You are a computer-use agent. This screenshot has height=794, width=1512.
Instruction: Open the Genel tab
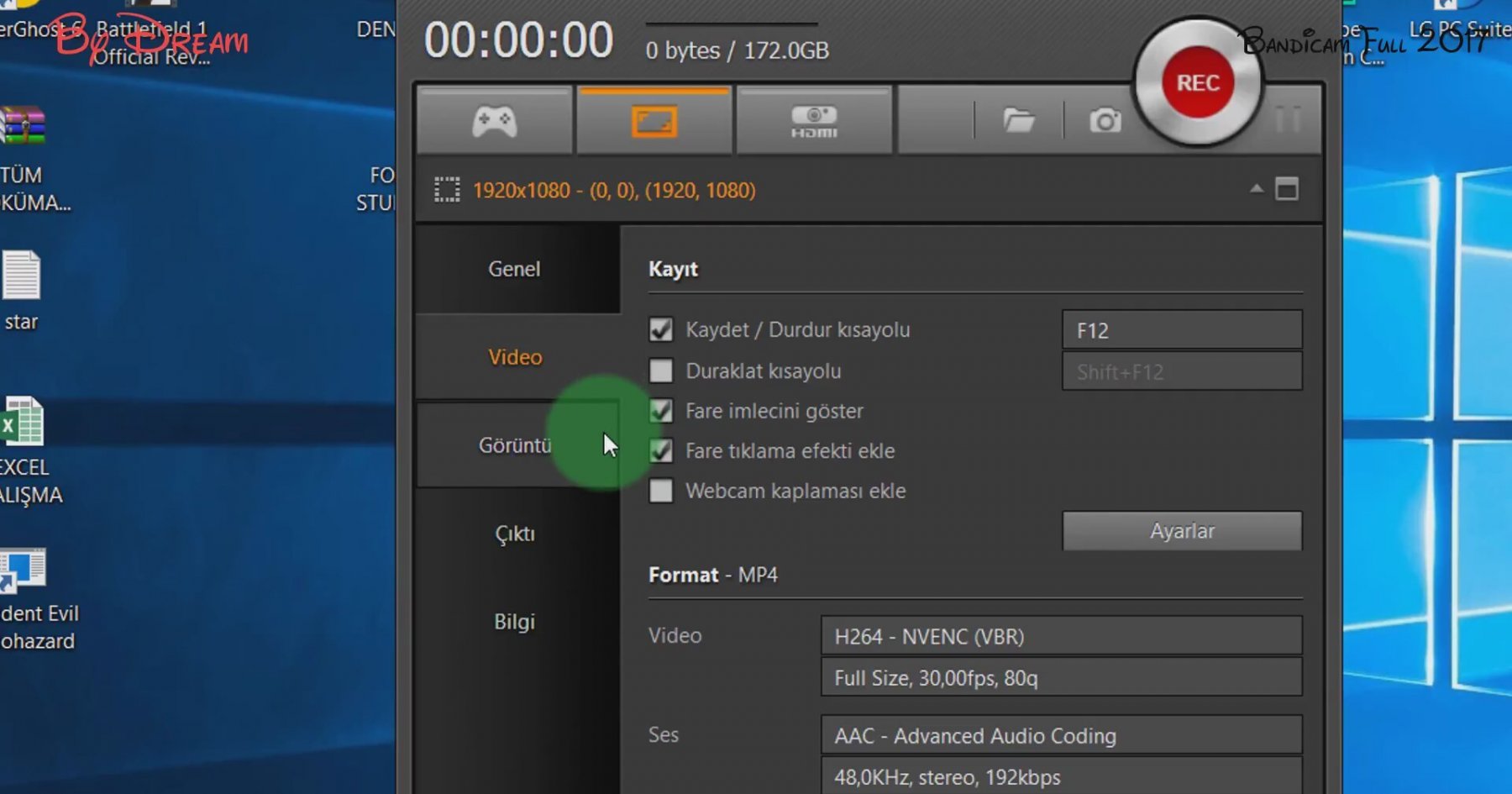pyautogui.click(x=515, y=269)
